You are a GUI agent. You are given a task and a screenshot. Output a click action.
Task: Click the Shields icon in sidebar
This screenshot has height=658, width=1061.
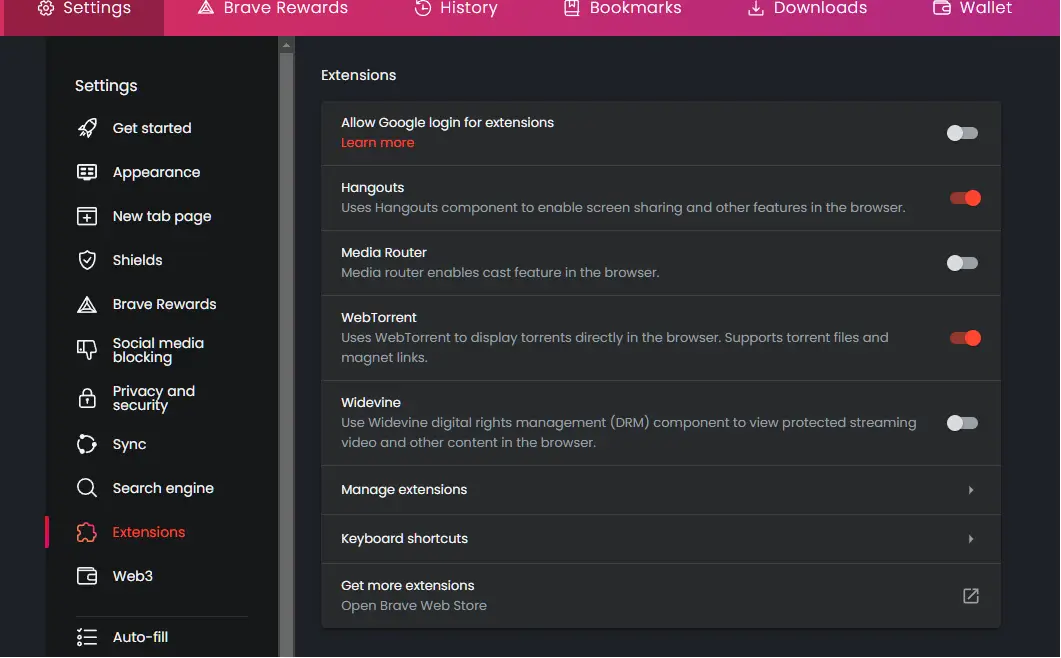pos(87,260)
